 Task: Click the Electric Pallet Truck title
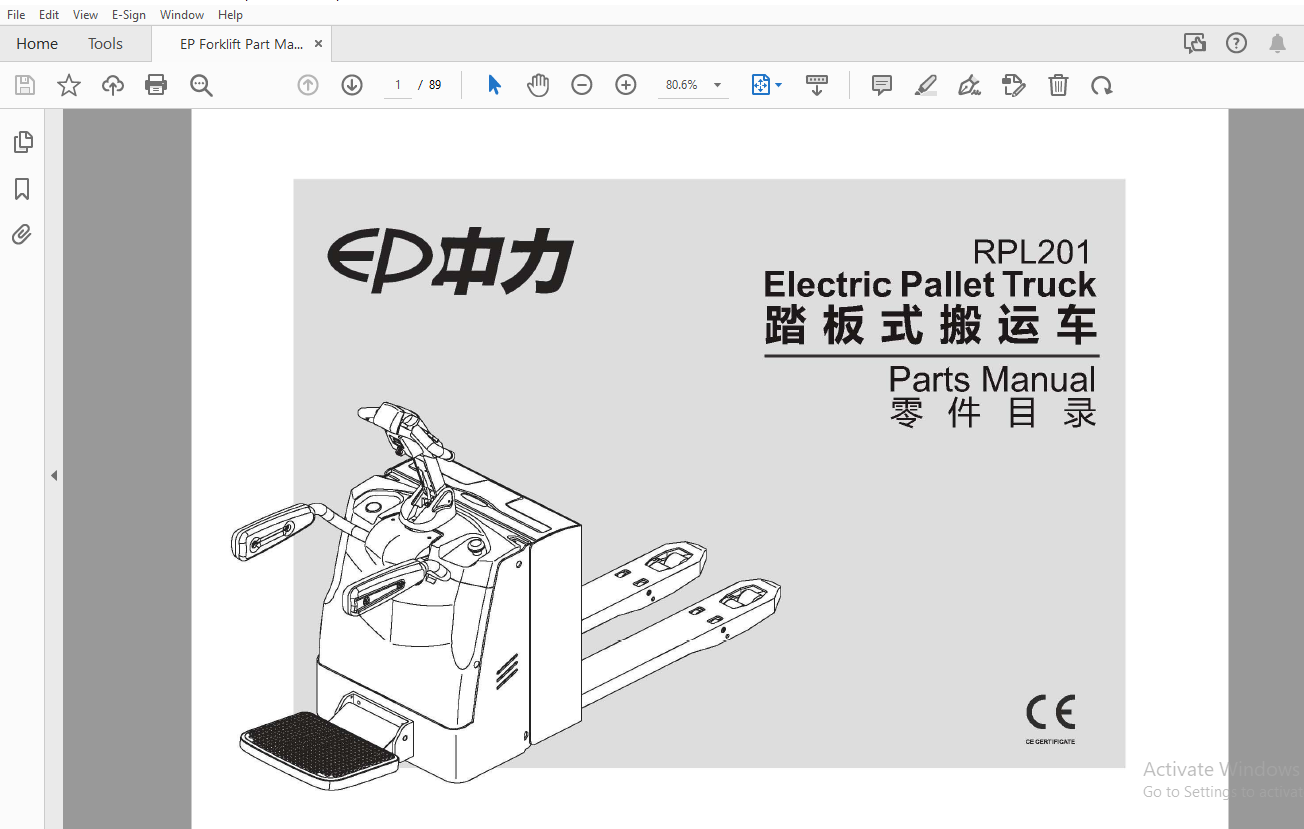(930, 285)
